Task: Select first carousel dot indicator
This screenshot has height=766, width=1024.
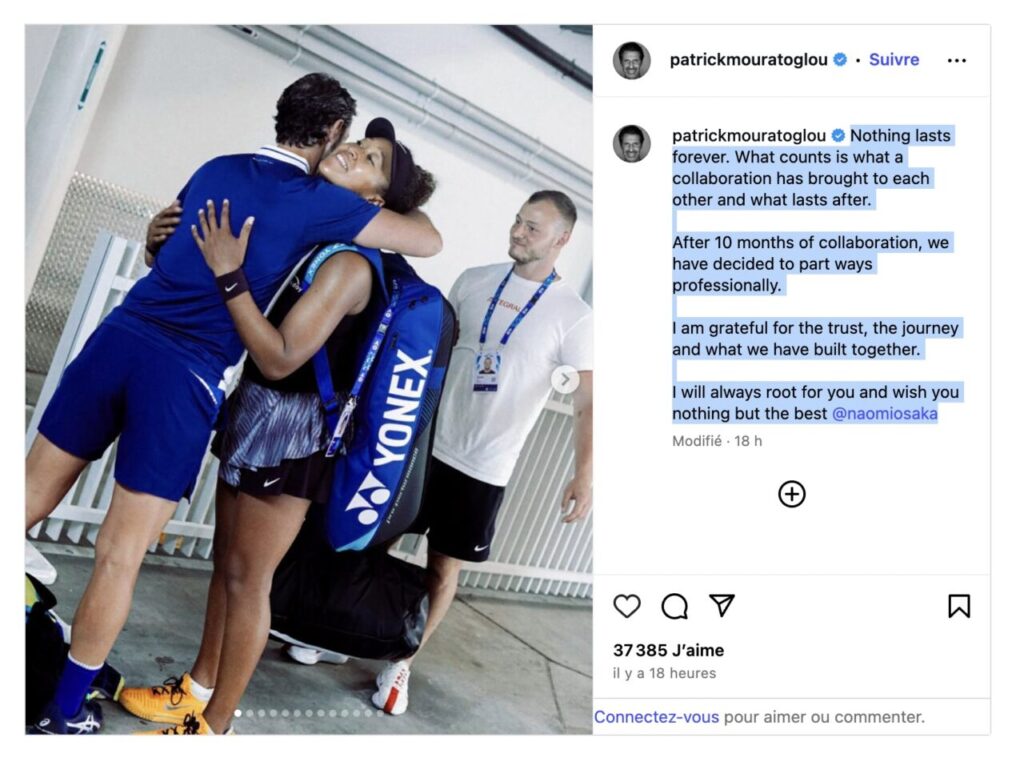Action: coord(238,714)
